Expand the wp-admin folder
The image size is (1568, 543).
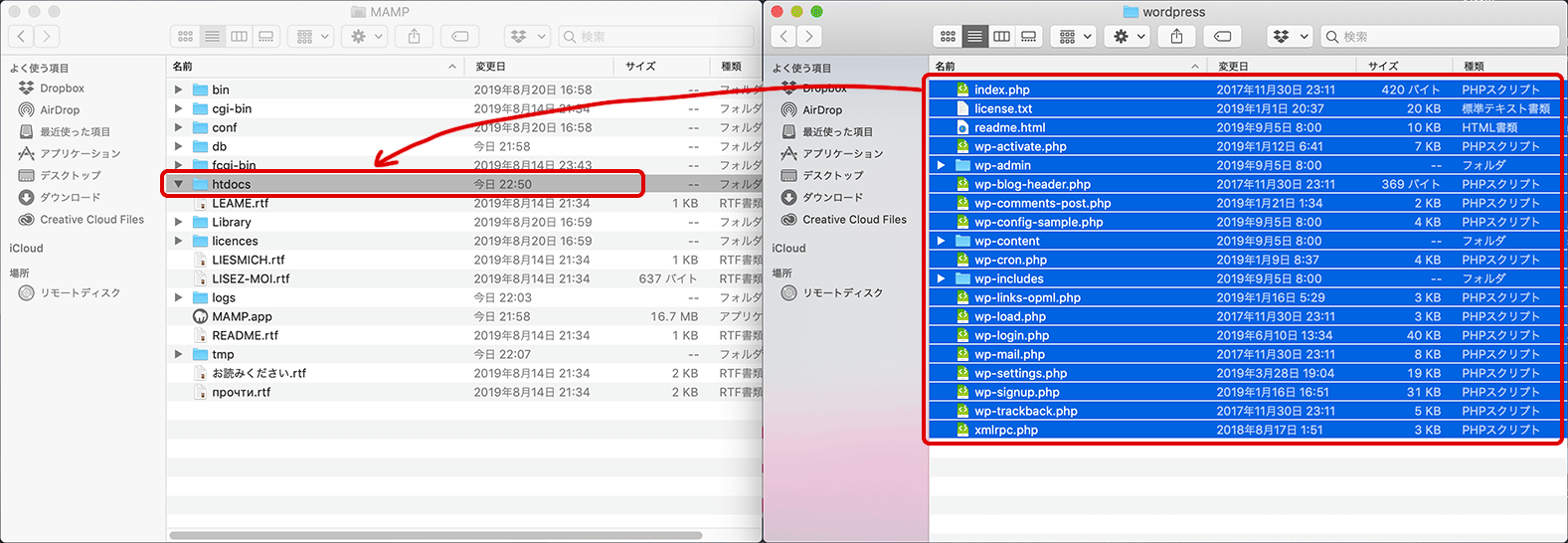point(941,165)
